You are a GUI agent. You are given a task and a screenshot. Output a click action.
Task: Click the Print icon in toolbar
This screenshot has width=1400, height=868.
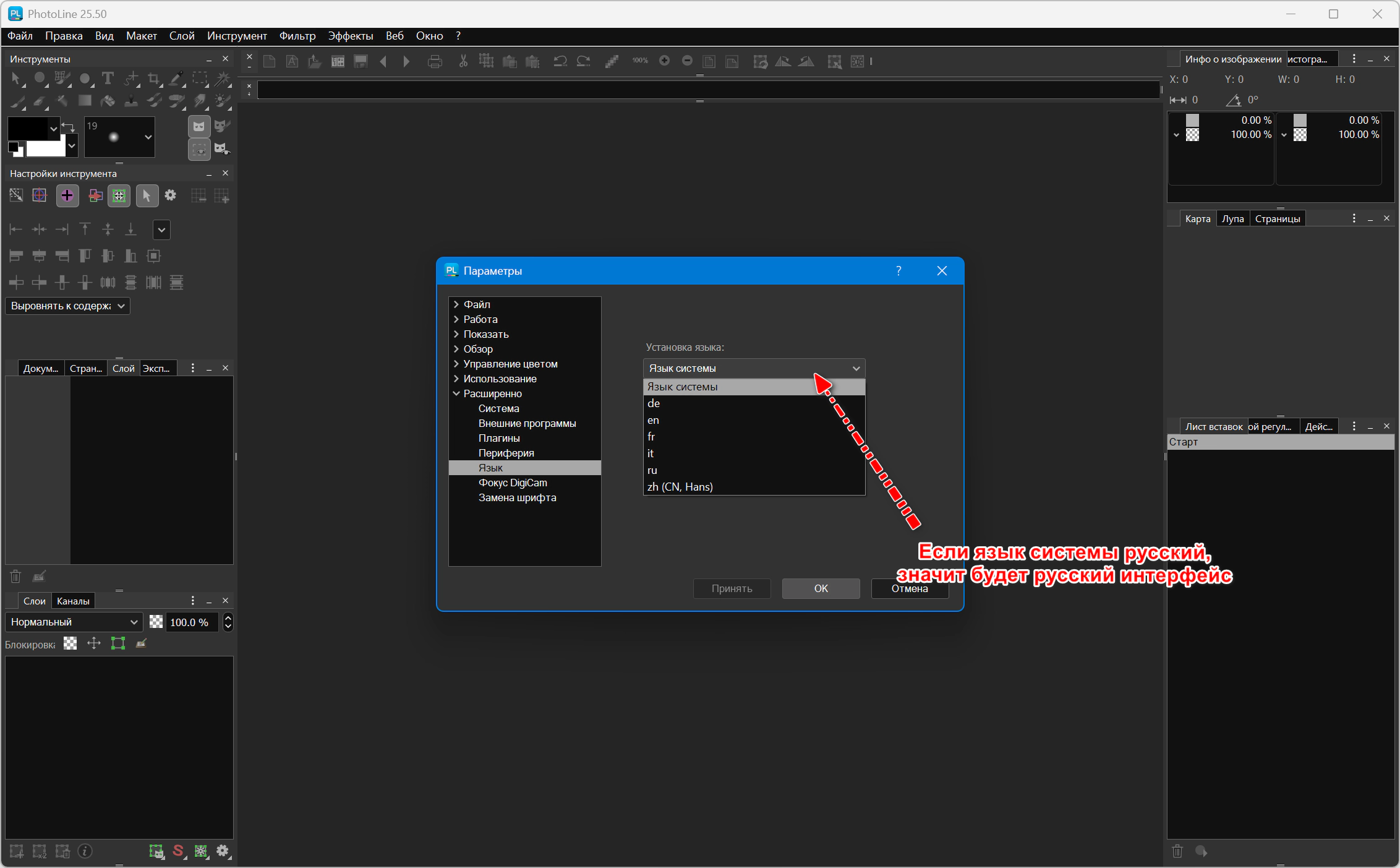coord(435,61)
